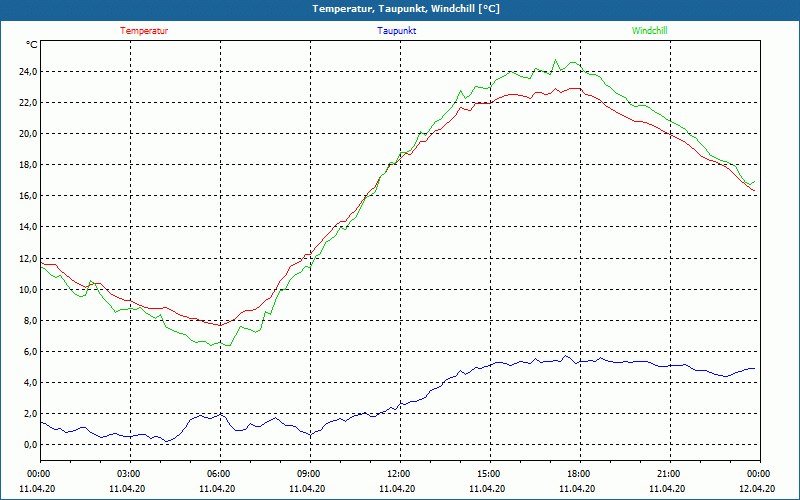The image size is (800, 500).
Task: Click the 12:00 time axis label
Action: click(x=398, y=474)
